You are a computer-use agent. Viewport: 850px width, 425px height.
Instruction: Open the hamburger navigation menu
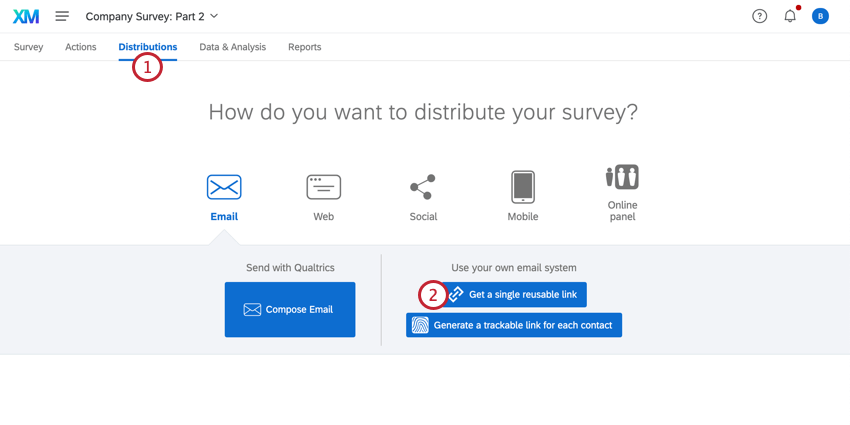(x=62, y=16)
